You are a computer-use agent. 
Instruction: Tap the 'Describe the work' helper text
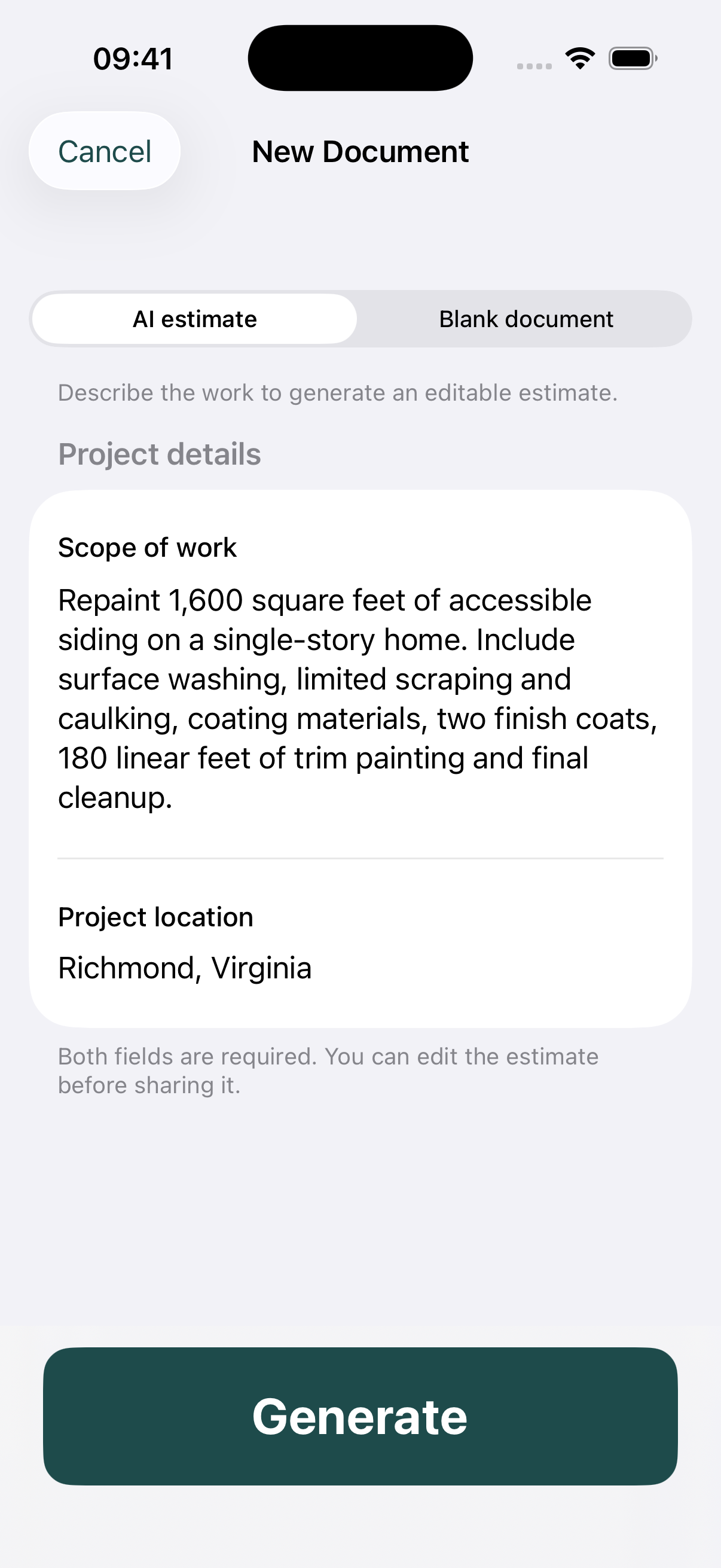coord(338,393)
